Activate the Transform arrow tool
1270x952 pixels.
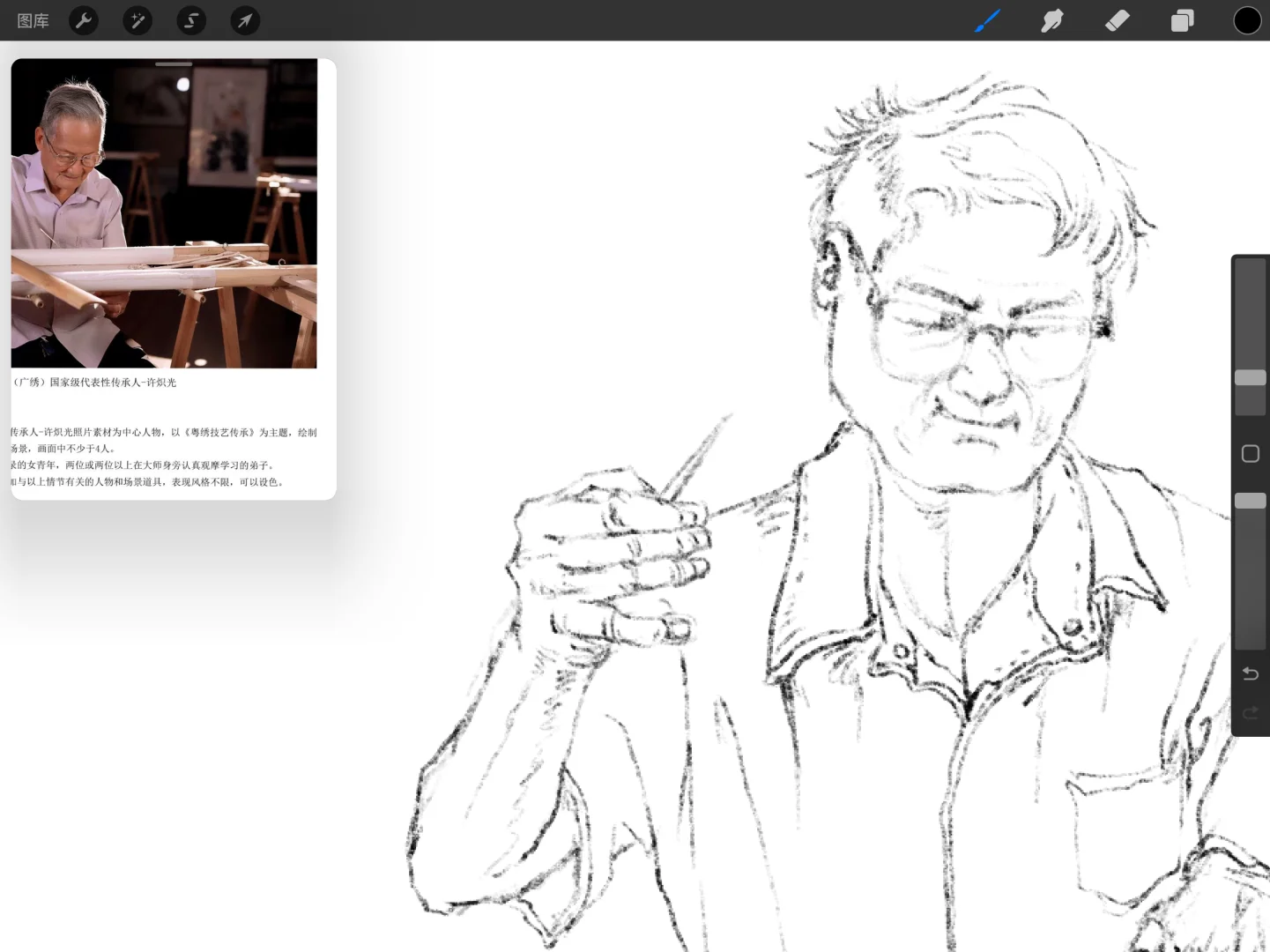pyautogui.click(x=245, y=20)
